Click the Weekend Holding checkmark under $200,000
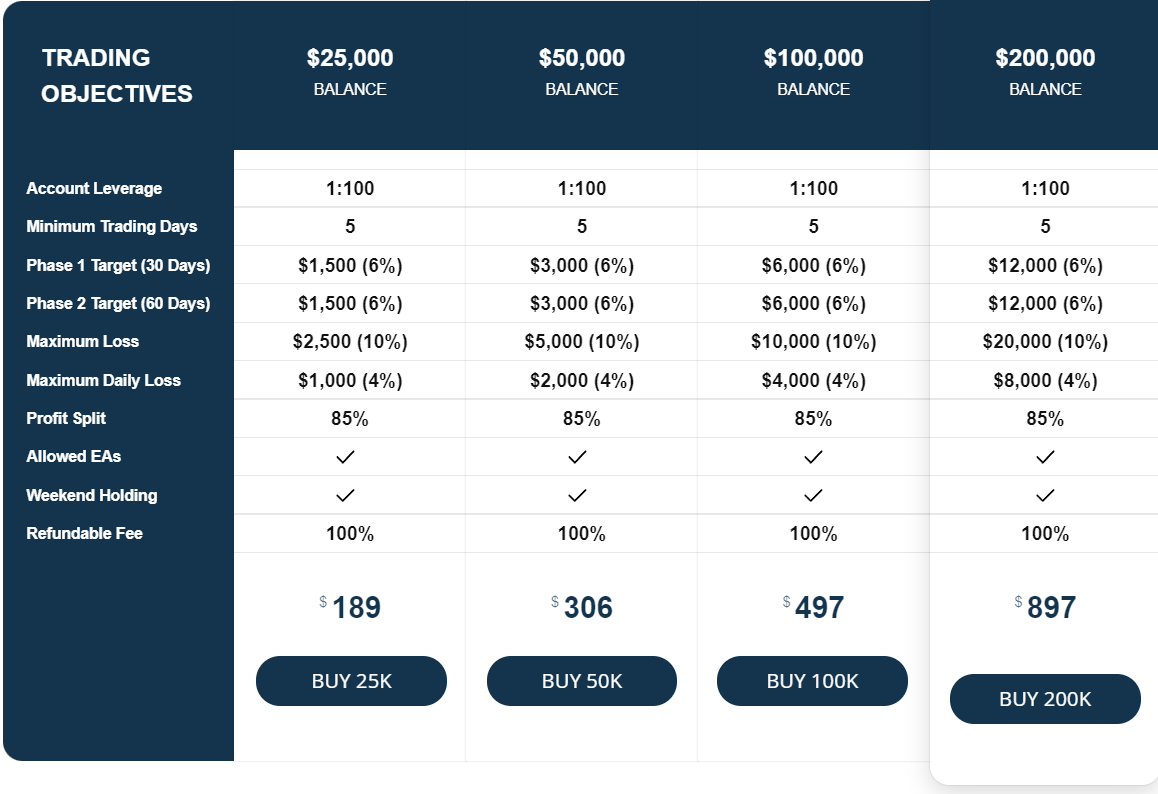The width and height of the screenshot is (1158, 794). pos(1044,495)
